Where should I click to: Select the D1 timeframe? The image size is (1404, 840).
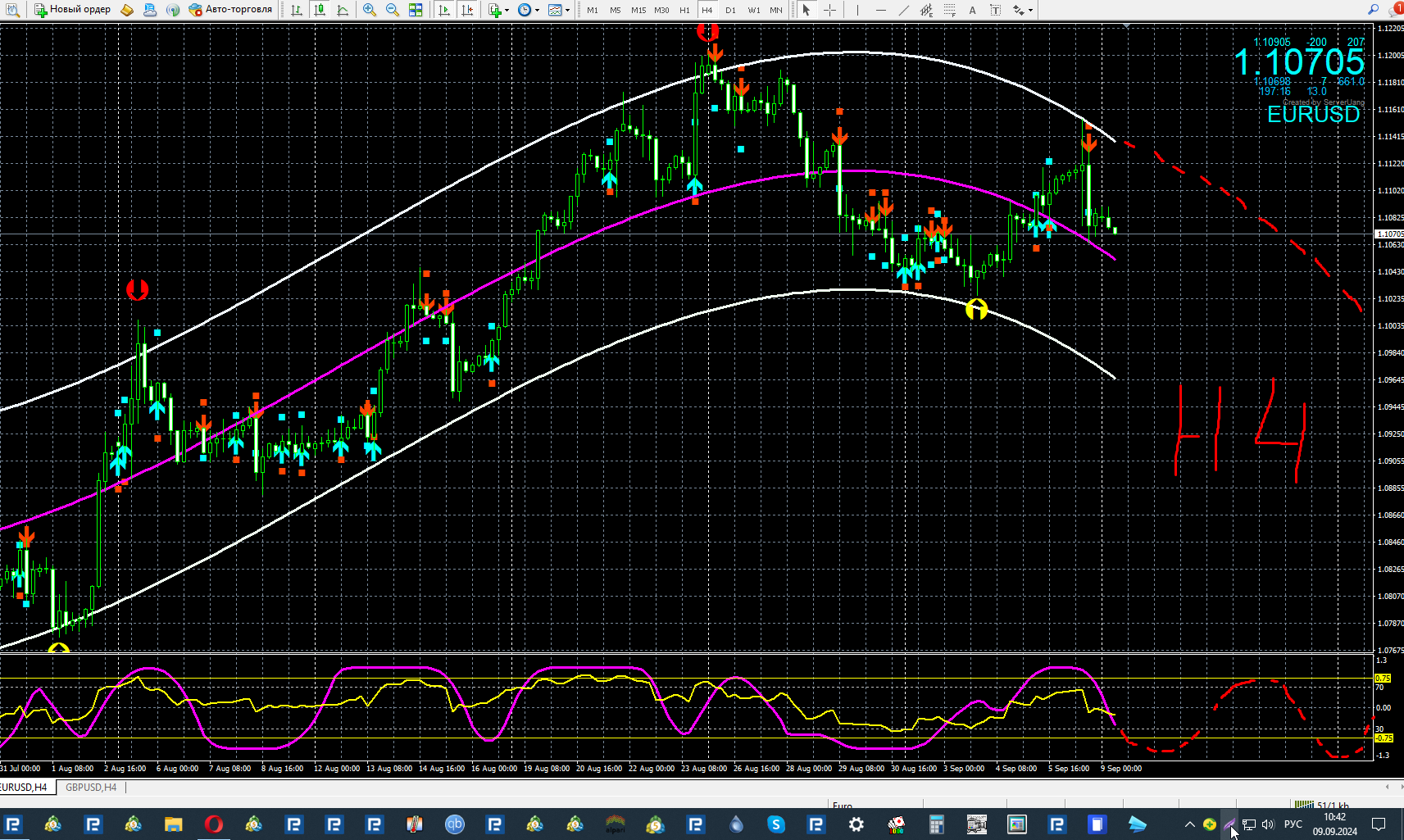click(x=730, y=10)
